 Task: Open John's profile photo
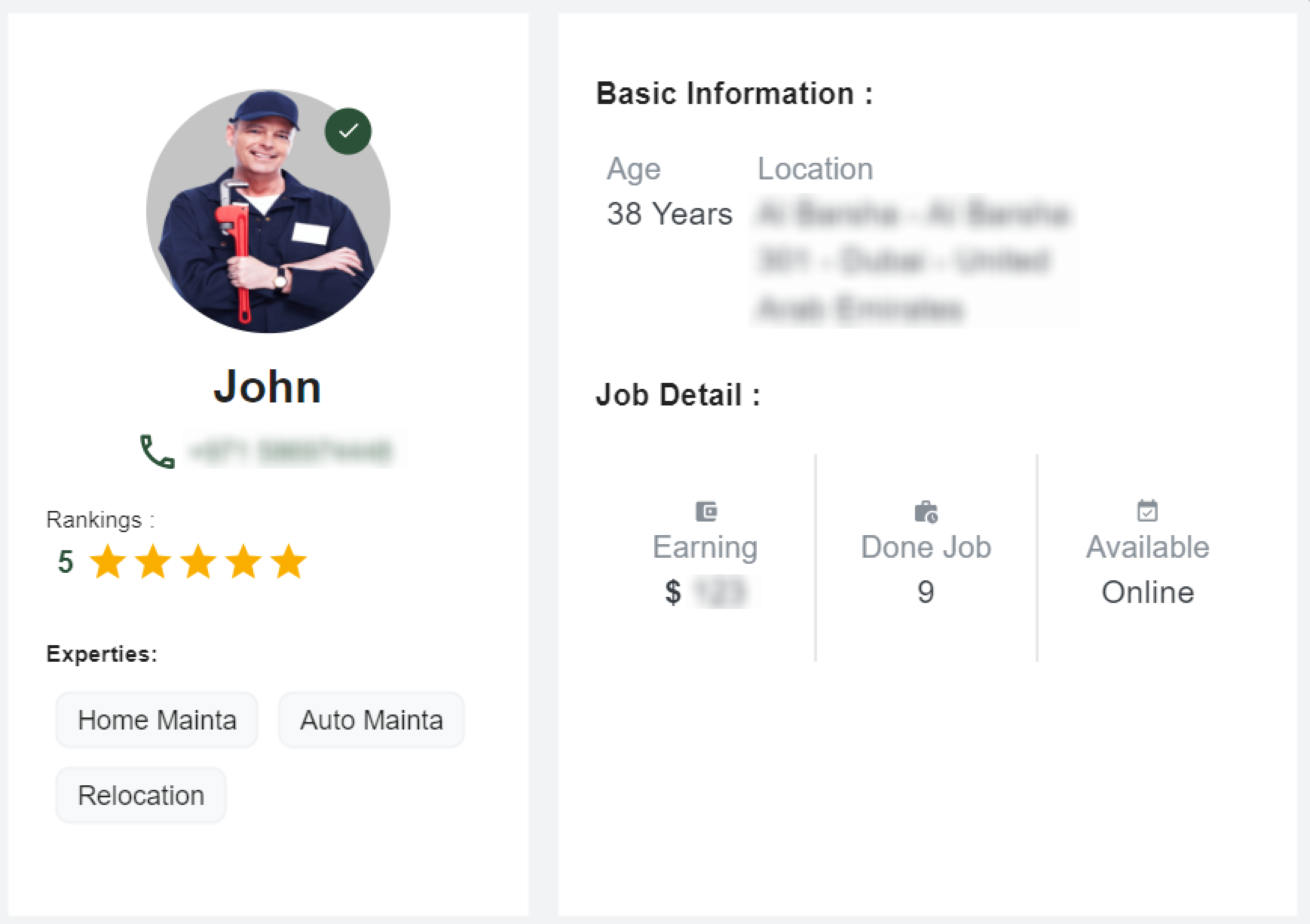click(268, 211)
